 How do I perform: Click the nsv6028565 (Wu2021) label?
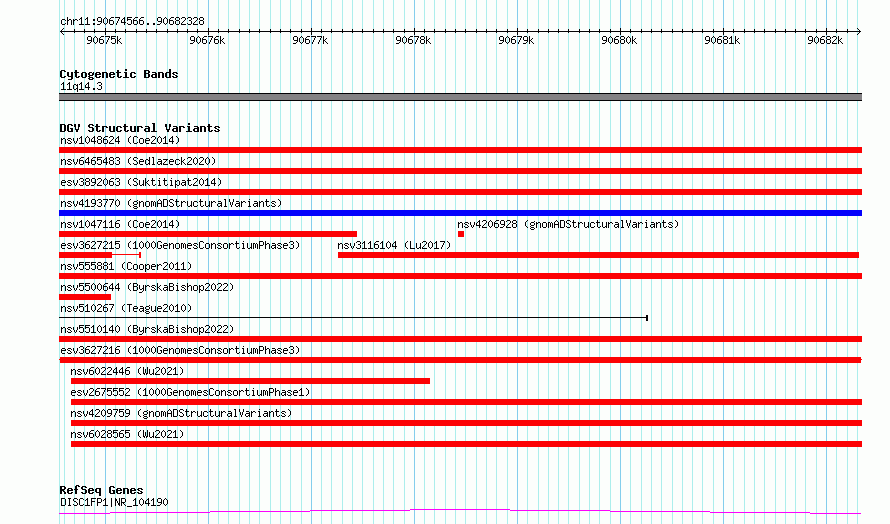(x=127, y=434)
